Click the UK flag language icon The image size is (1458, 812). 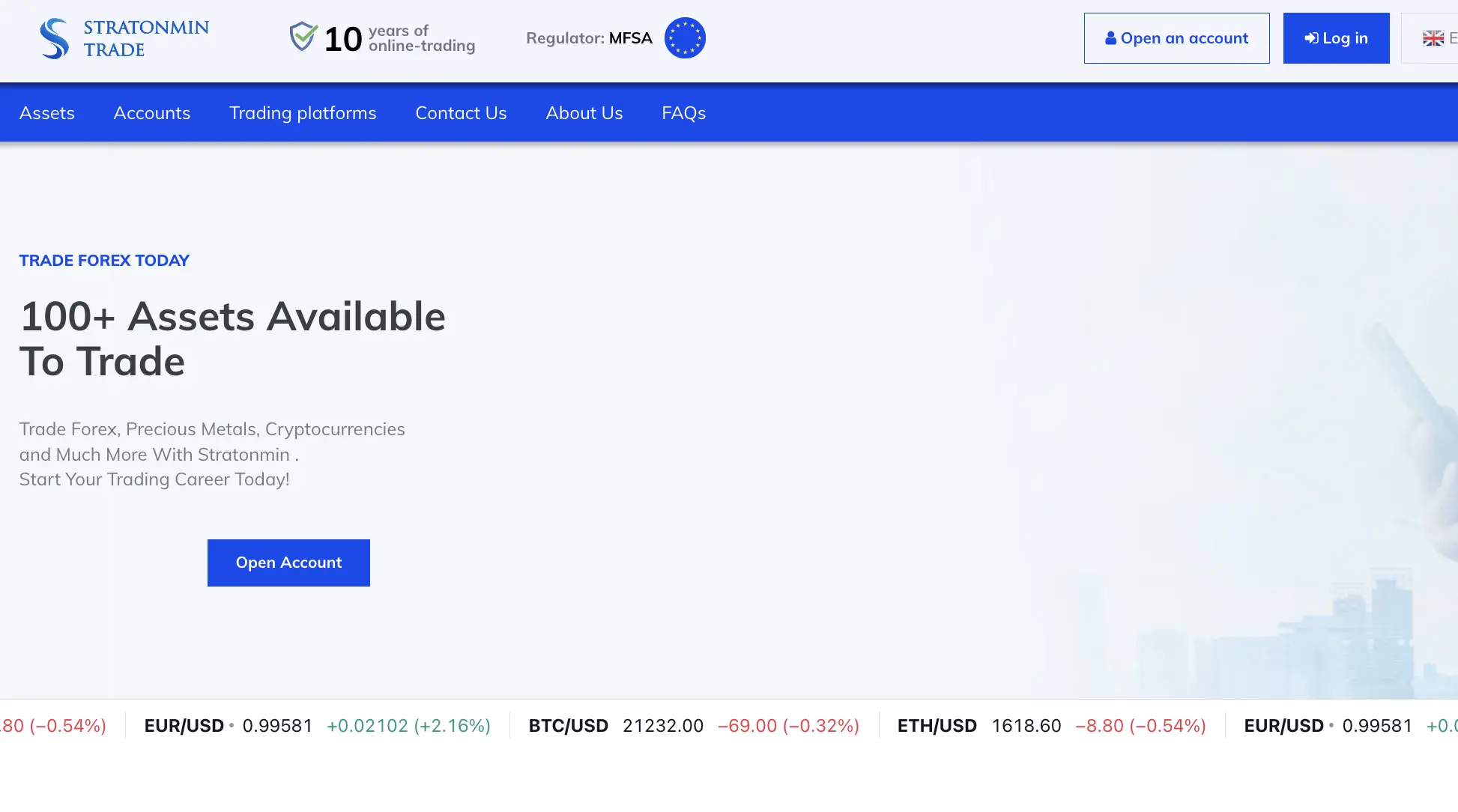pos(1433,38)
